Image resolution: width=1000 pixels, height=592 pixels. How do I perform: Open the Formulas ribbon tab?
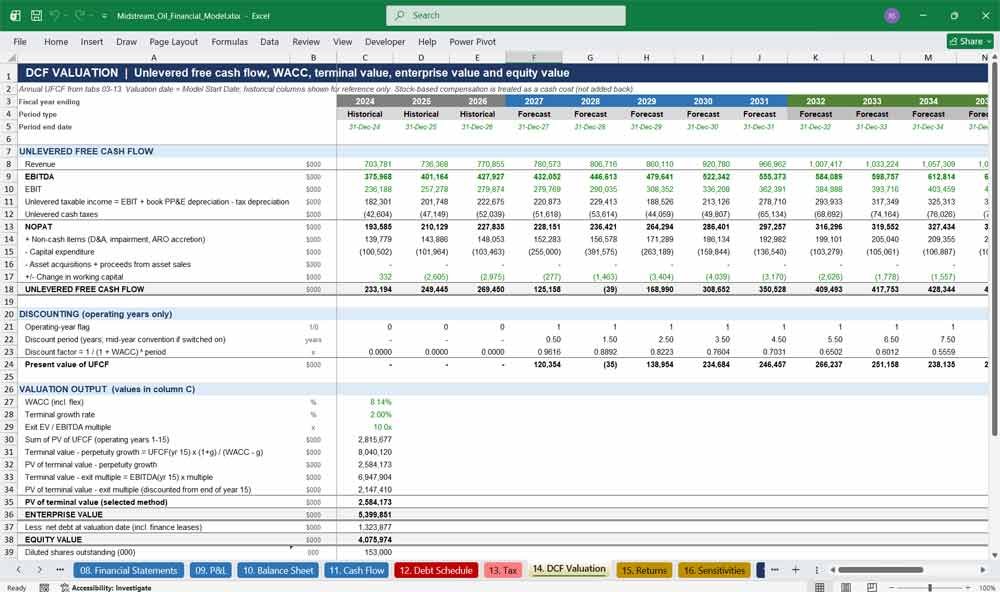point(230,41)
